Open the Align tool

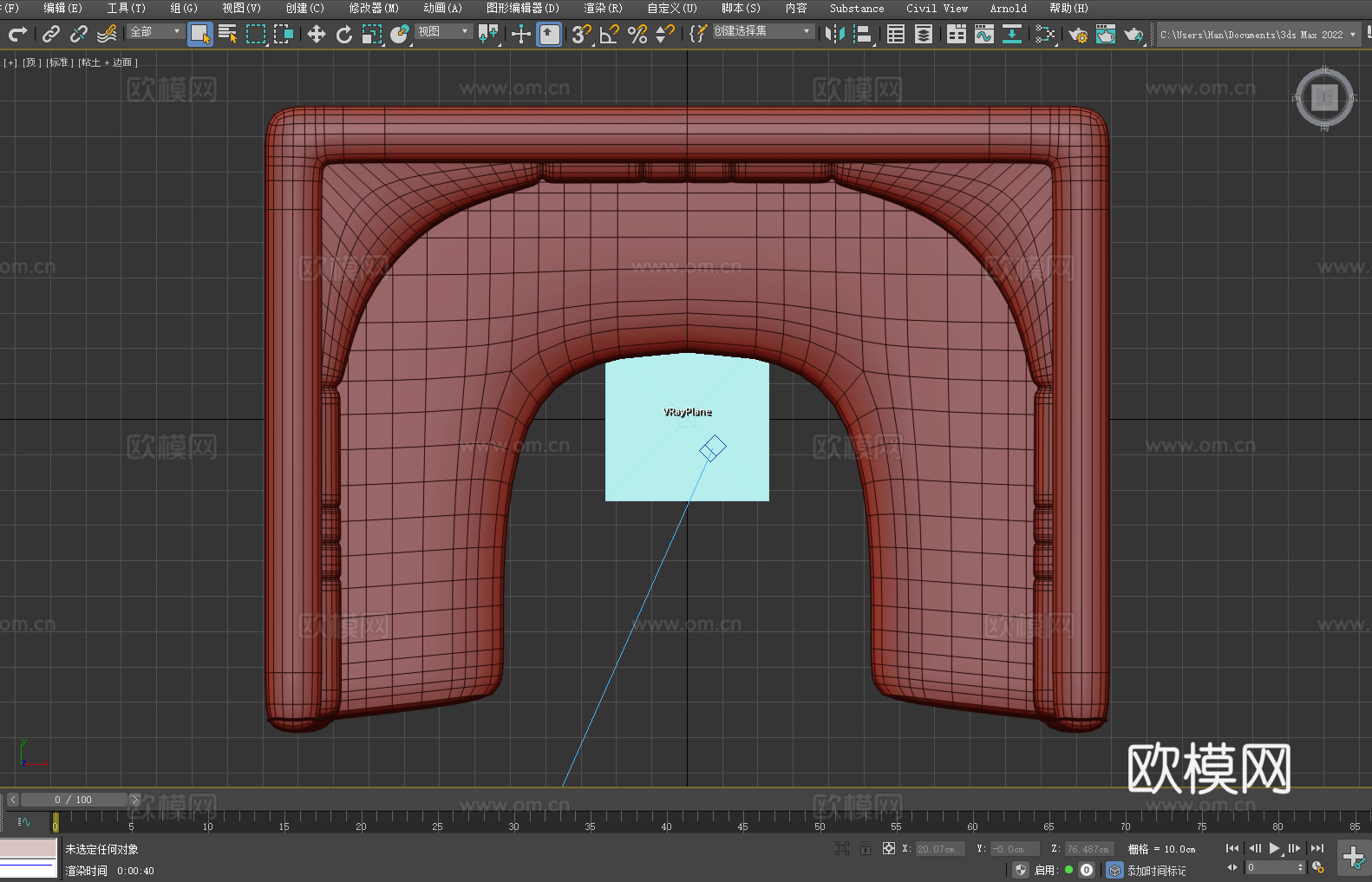(x=863, y=34)
